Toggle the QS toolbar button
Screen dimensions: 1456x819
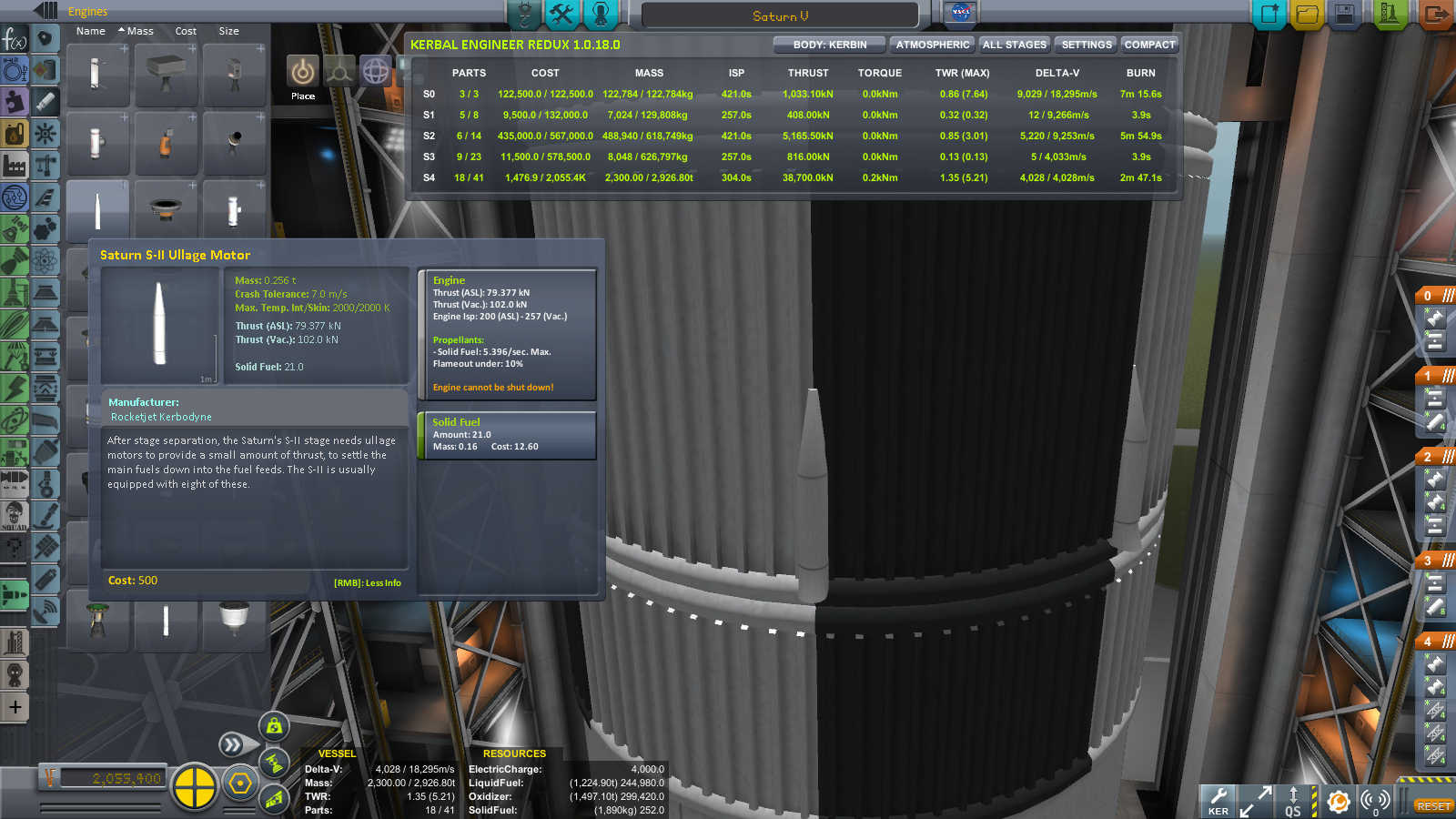pos(1292,801)
